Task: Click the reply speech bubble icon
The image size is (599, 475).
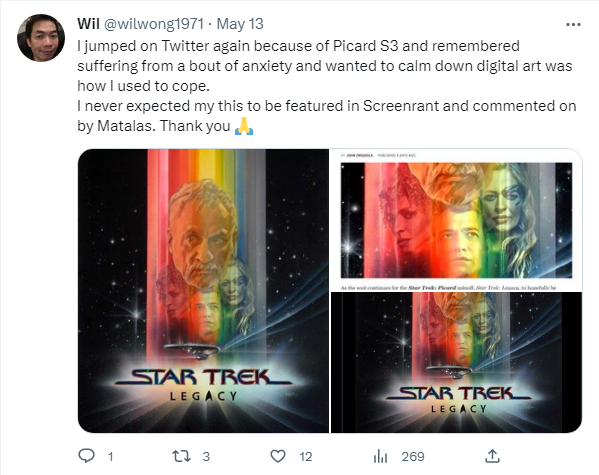Action: 87,456
